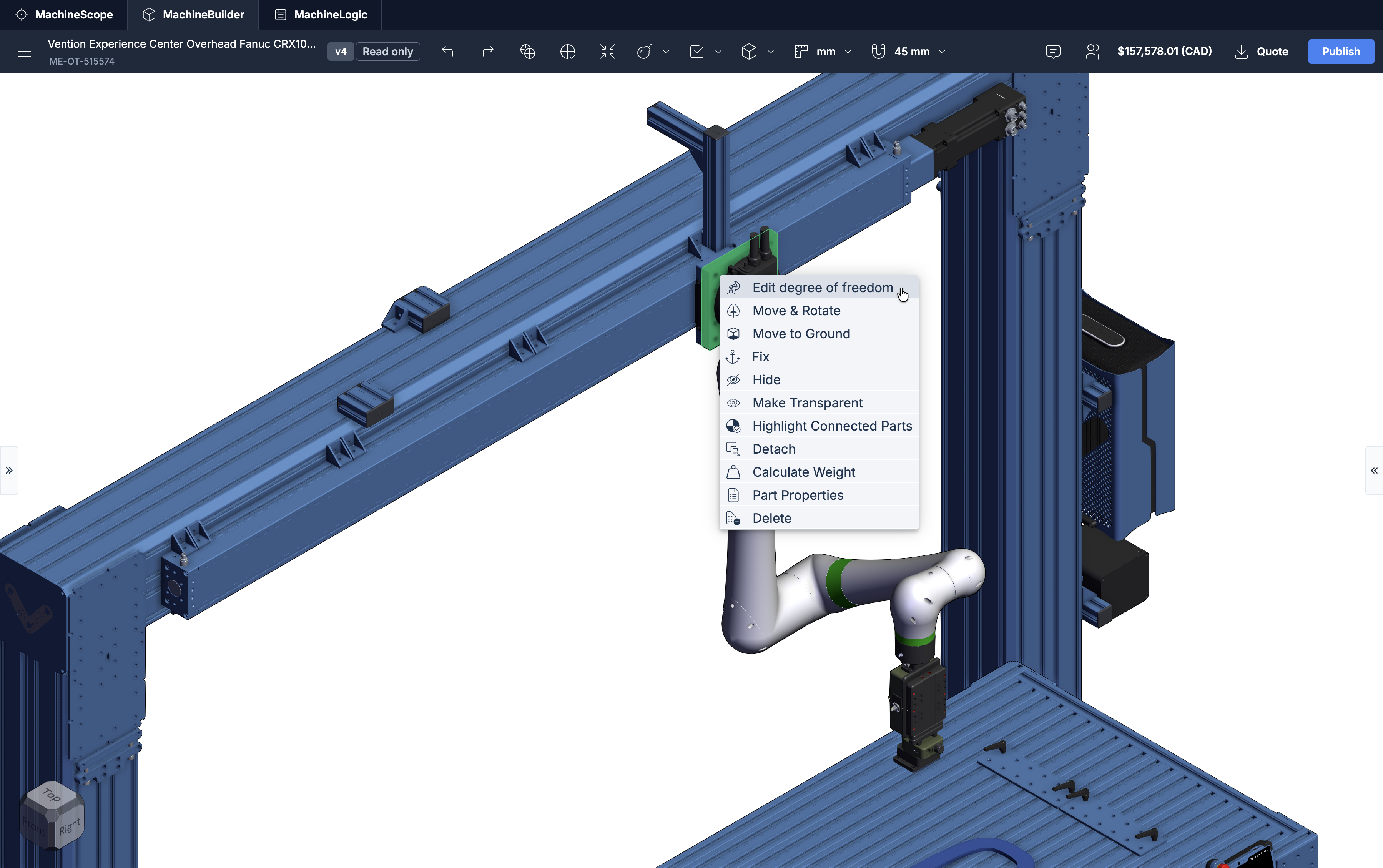
Task: Click the blue Publish button
Action: pos(1341,52)
